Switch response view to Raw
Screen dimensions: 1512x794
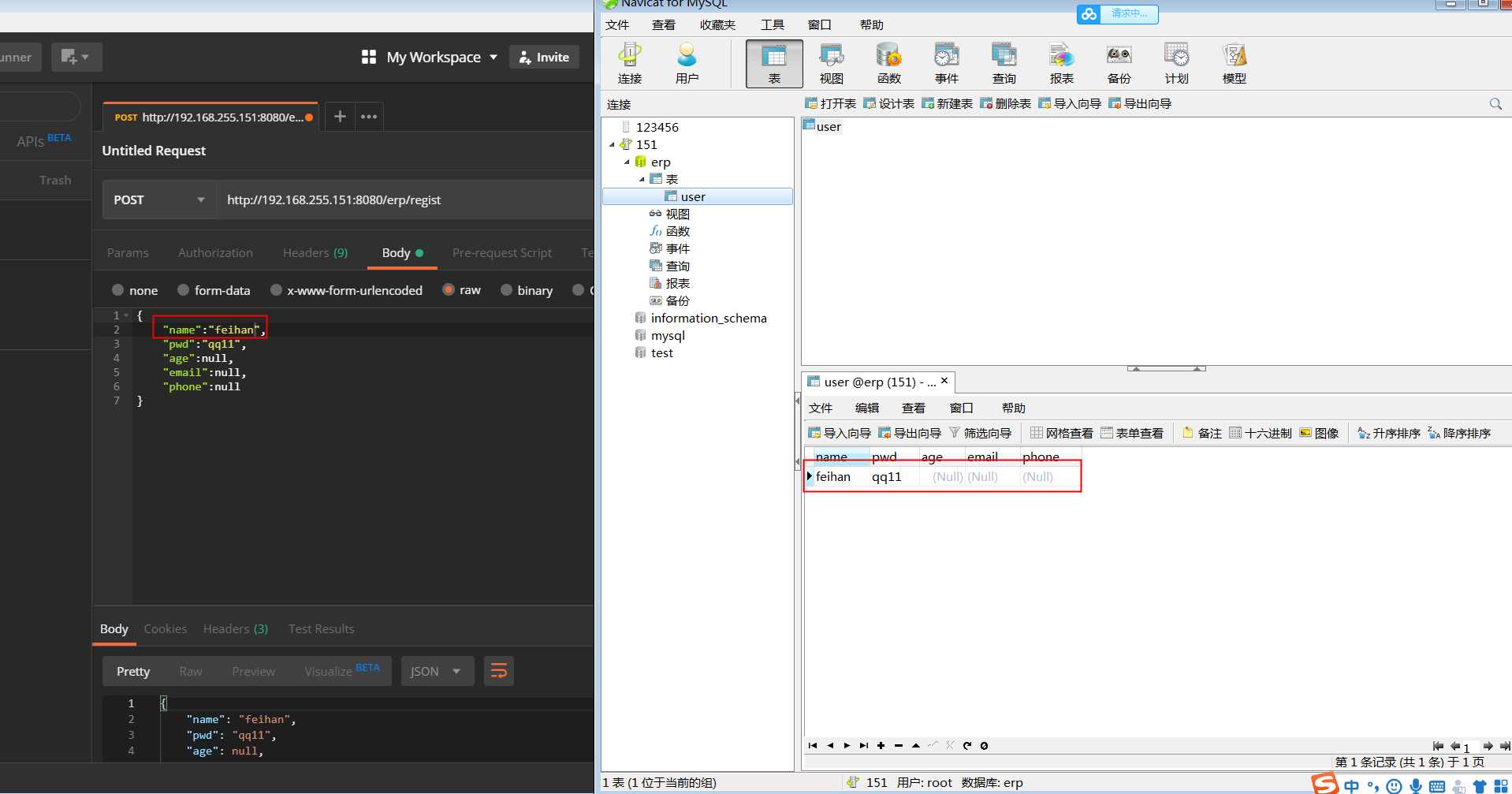[x=190, y=671]
